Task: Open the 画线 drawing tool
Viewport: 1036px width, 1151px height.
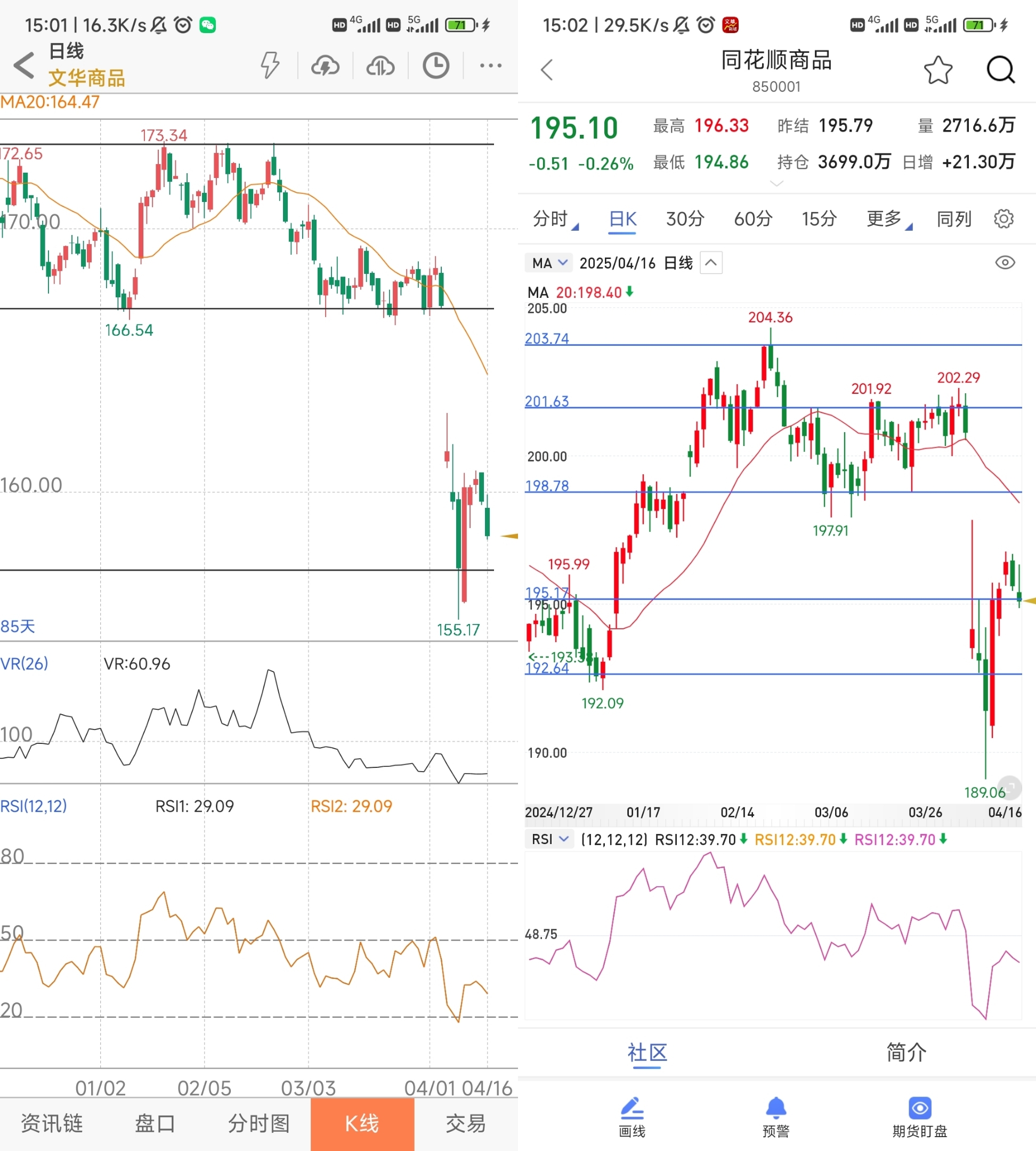Action: tap(632, 1117)
